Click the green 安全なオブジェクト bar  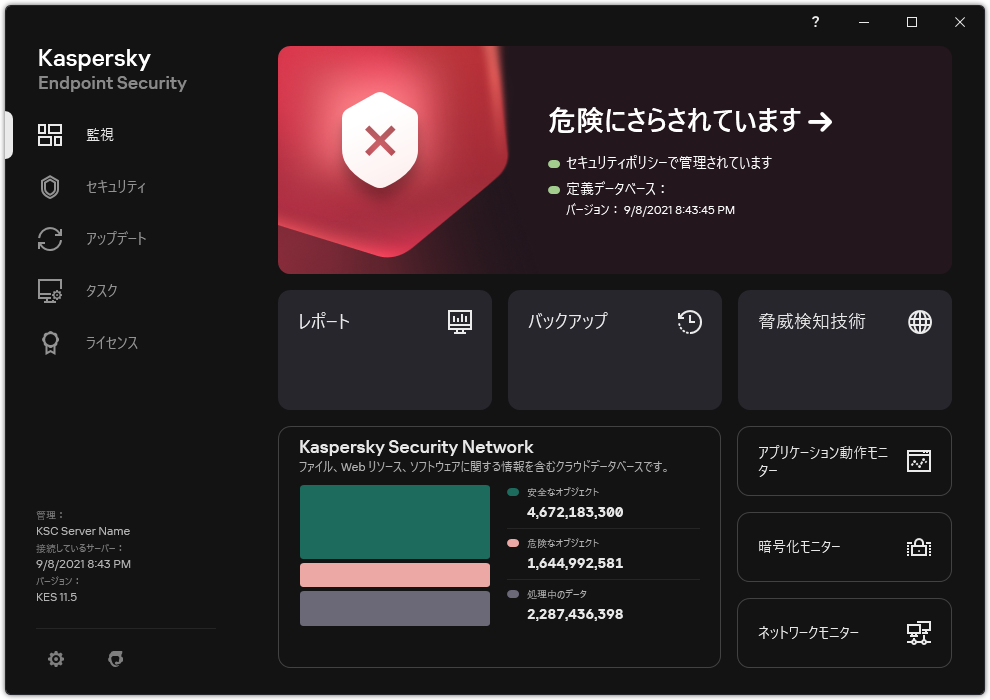[394, 521]
